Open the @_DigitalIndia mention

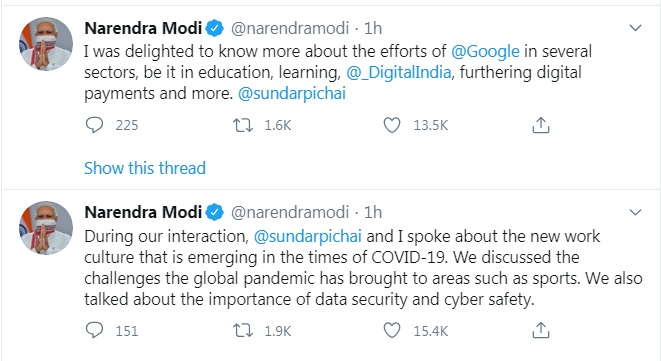399,73
